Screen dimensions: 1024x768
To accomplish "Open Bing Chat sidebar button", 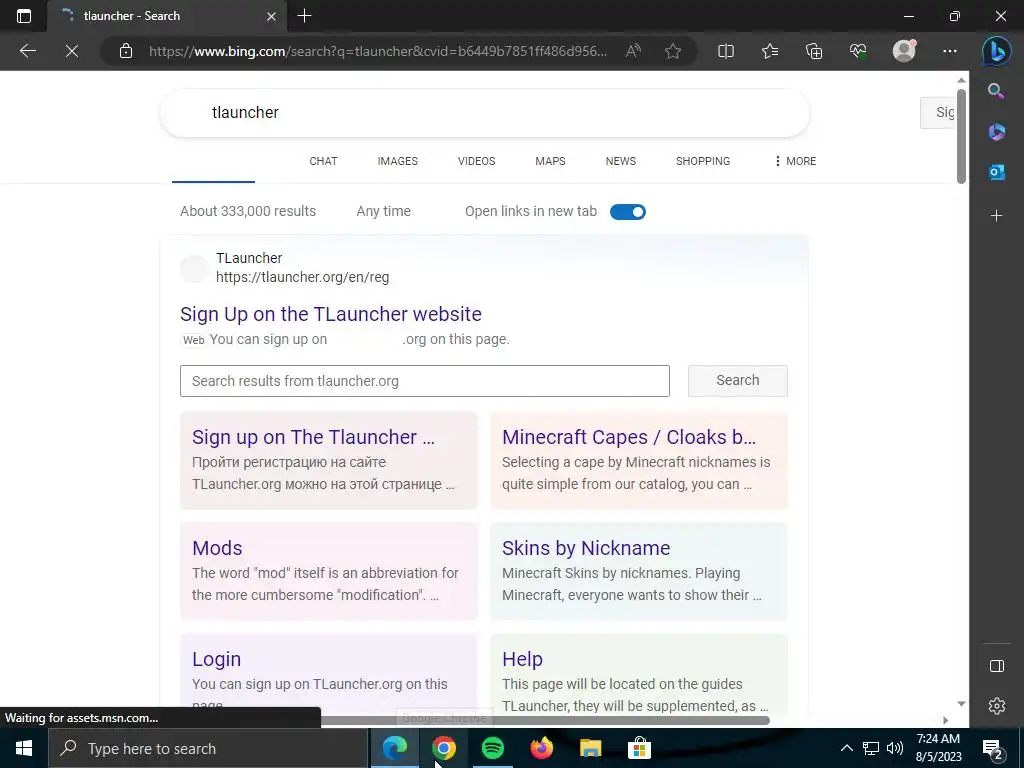I will click(x=997, y=52).
